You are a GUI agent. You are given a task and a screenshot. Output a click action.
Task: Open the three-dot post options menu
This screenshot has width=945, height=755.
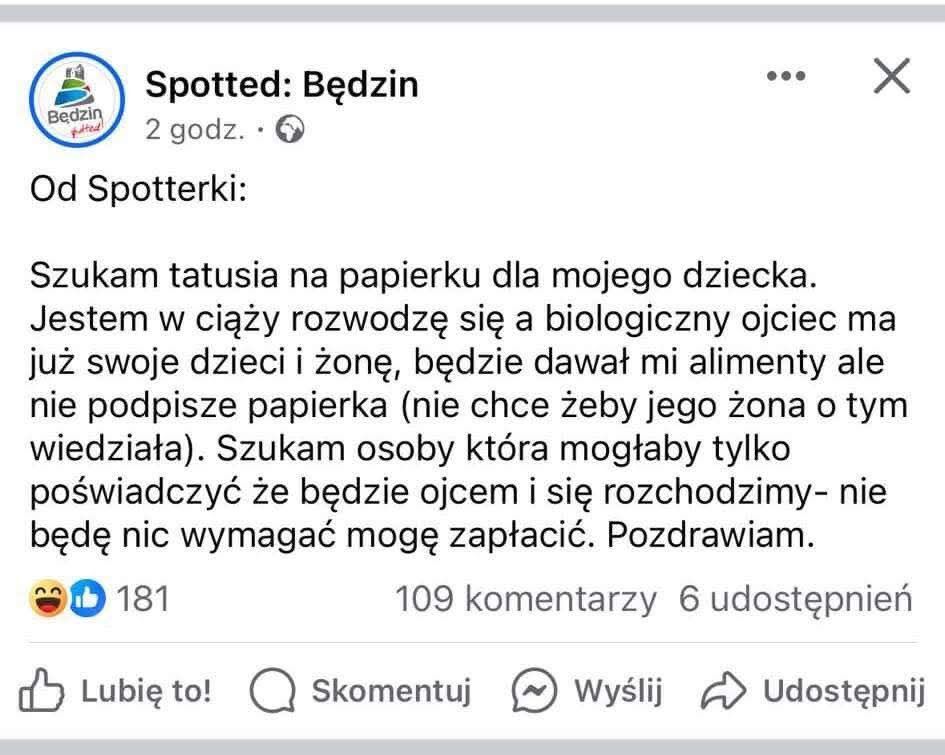tap(785, 77)
